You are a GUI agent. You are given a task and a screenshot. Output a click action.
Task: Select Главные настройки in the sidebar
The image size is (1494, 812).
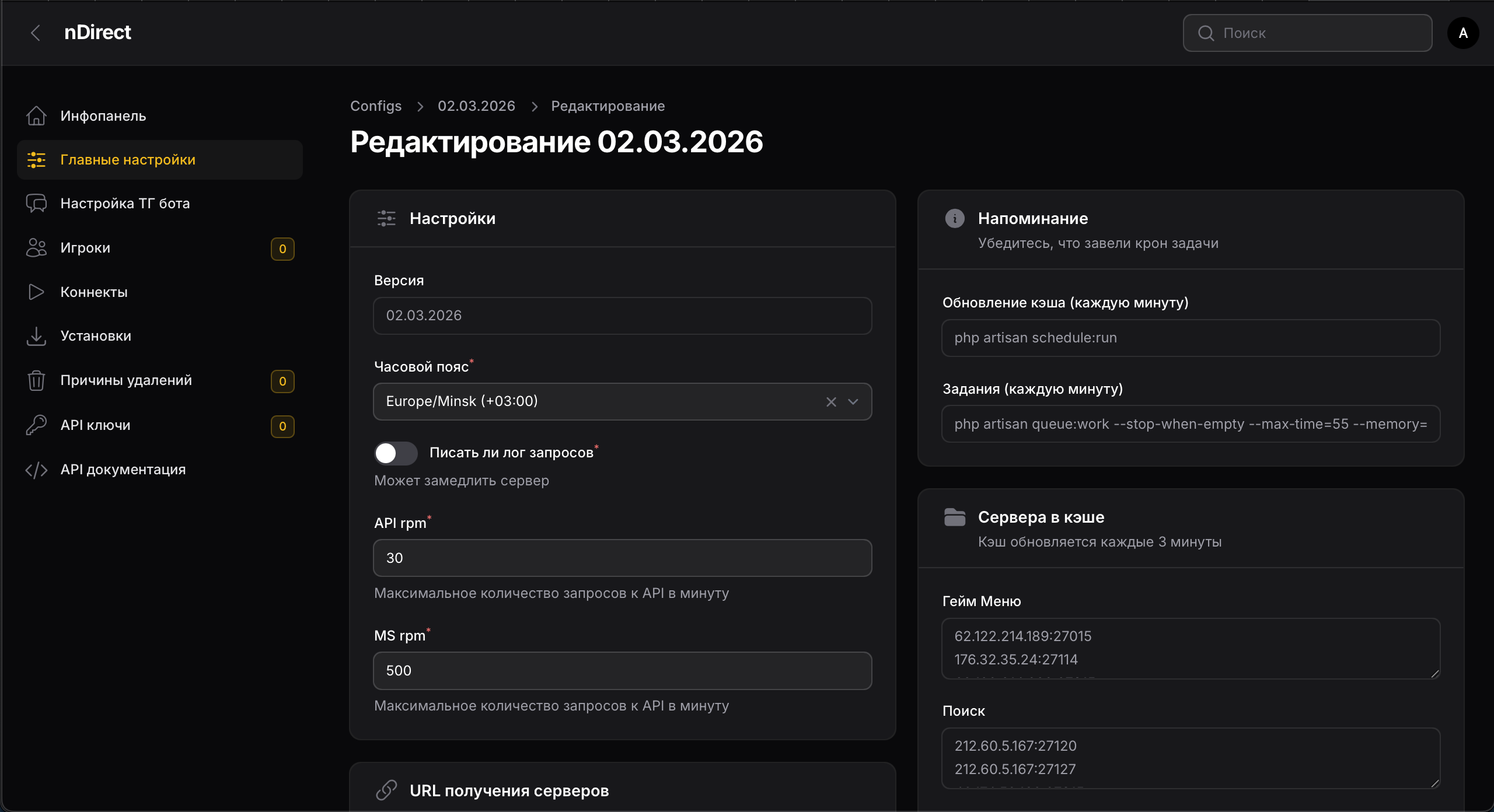click(x=127, y=159)
